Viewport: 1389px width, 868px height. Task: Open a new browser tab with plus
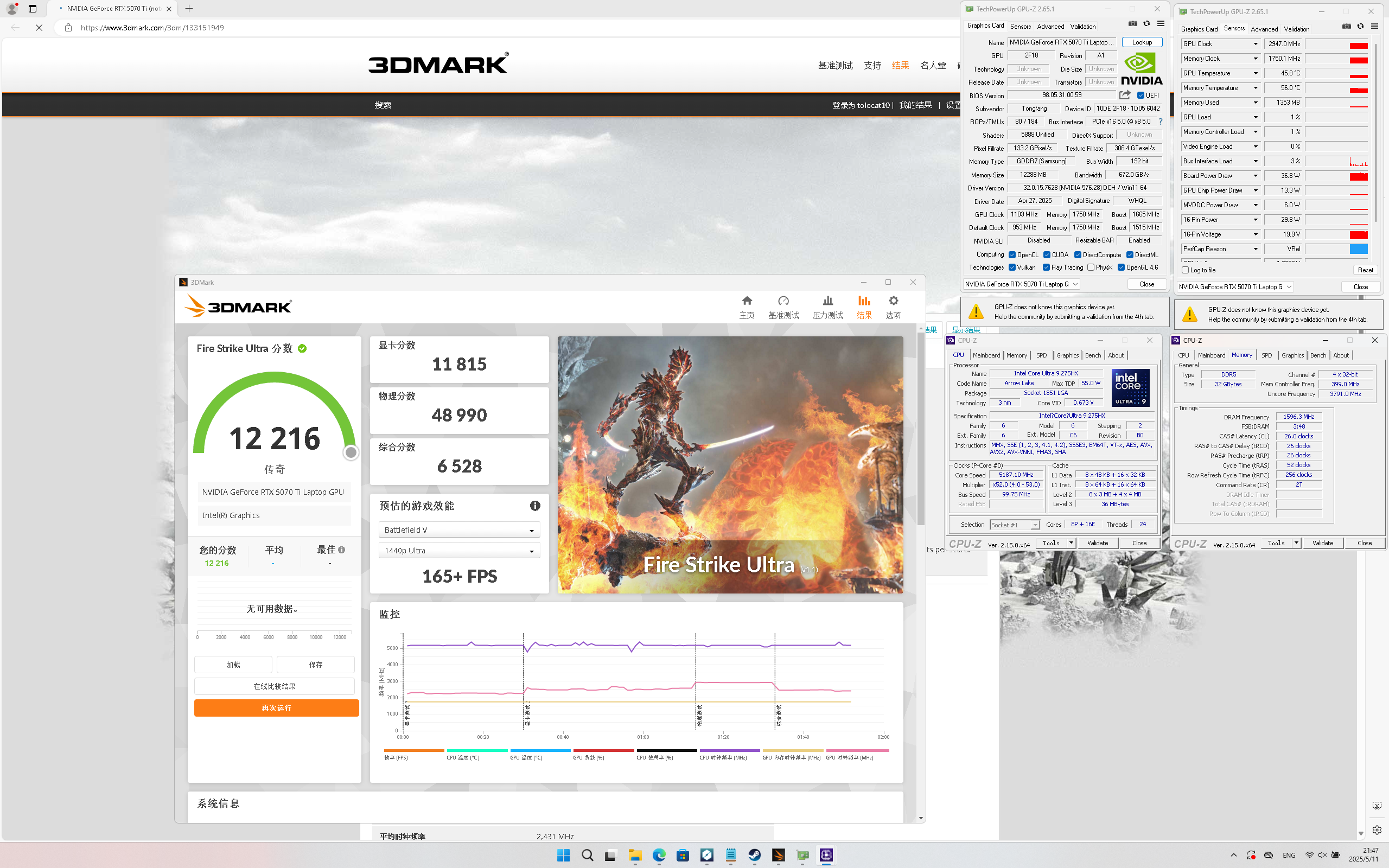tap(189, 9)
